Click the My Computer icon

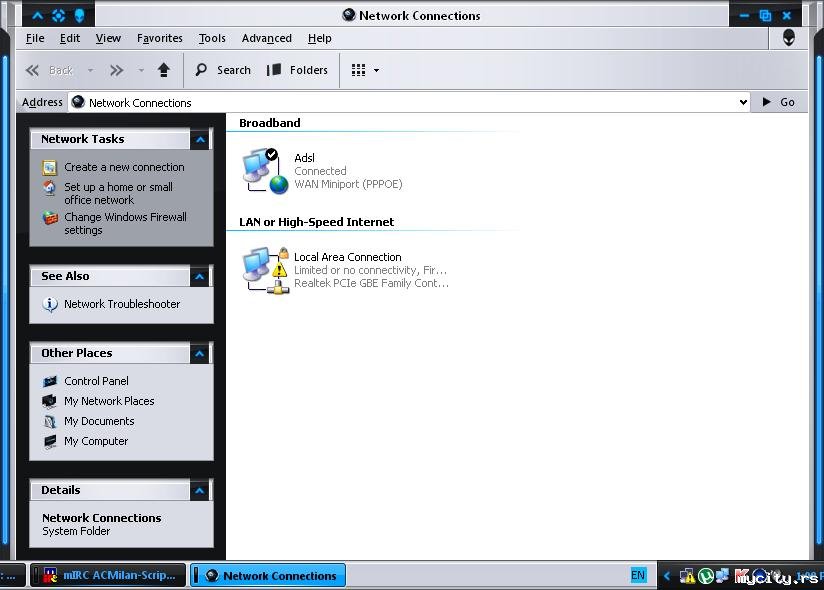click(50, 442)
